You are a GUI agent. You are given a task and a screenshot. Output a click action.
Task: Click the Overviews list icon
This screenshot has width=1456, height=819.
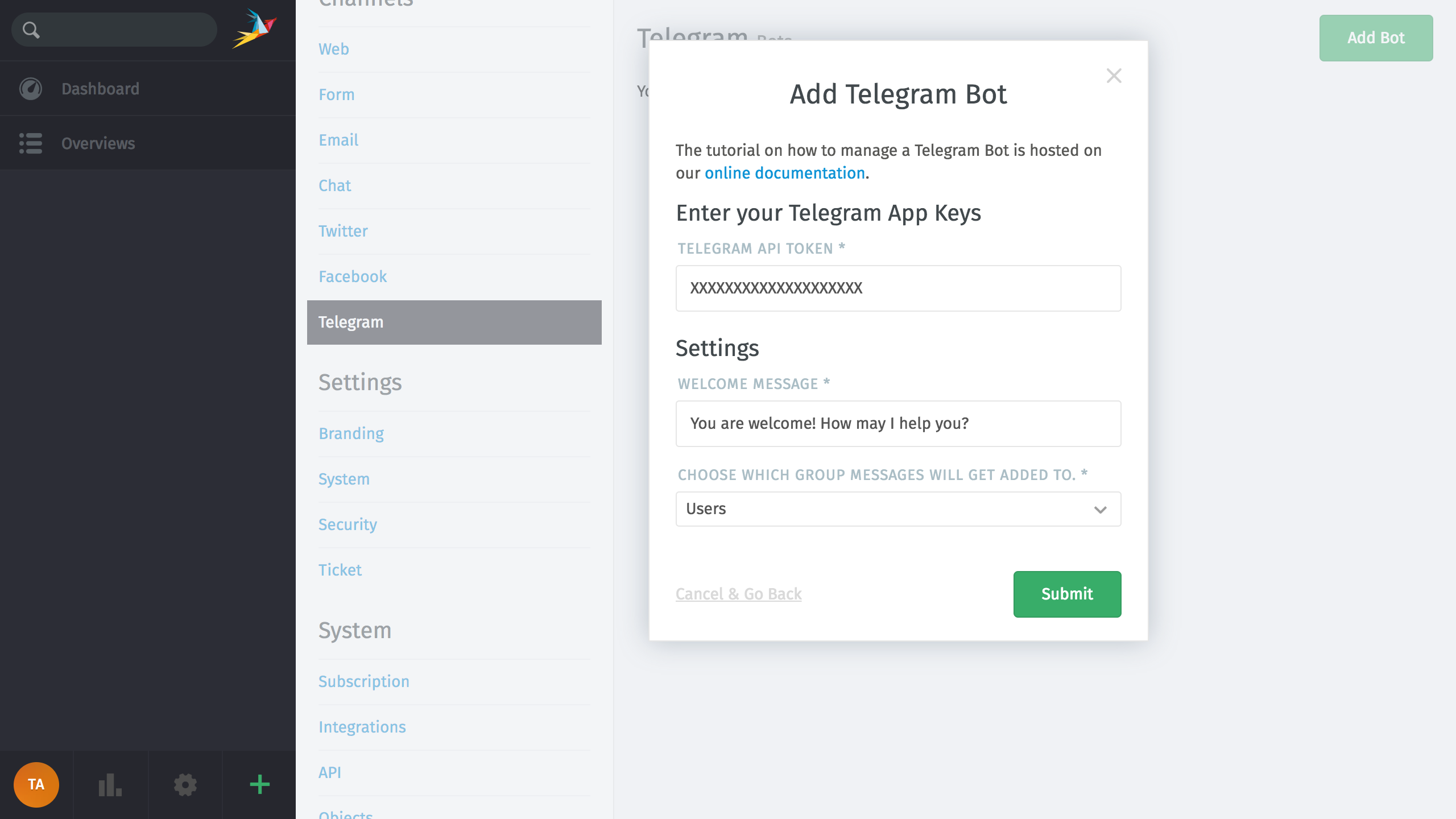31,143
